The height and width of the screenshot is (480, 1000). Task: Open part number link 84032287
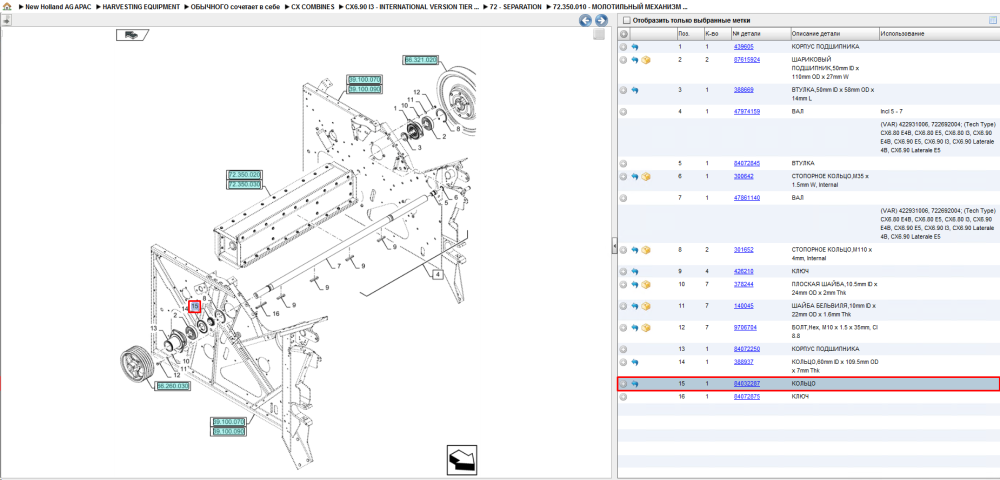coord(747,384)
